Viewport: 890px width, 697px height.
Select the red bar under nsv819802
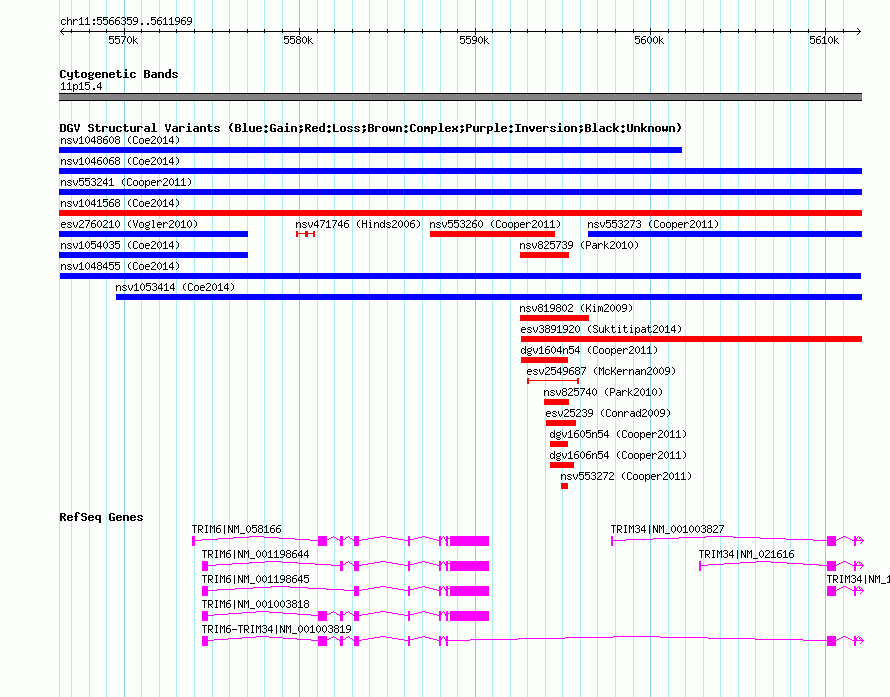(x=554, y=318)
